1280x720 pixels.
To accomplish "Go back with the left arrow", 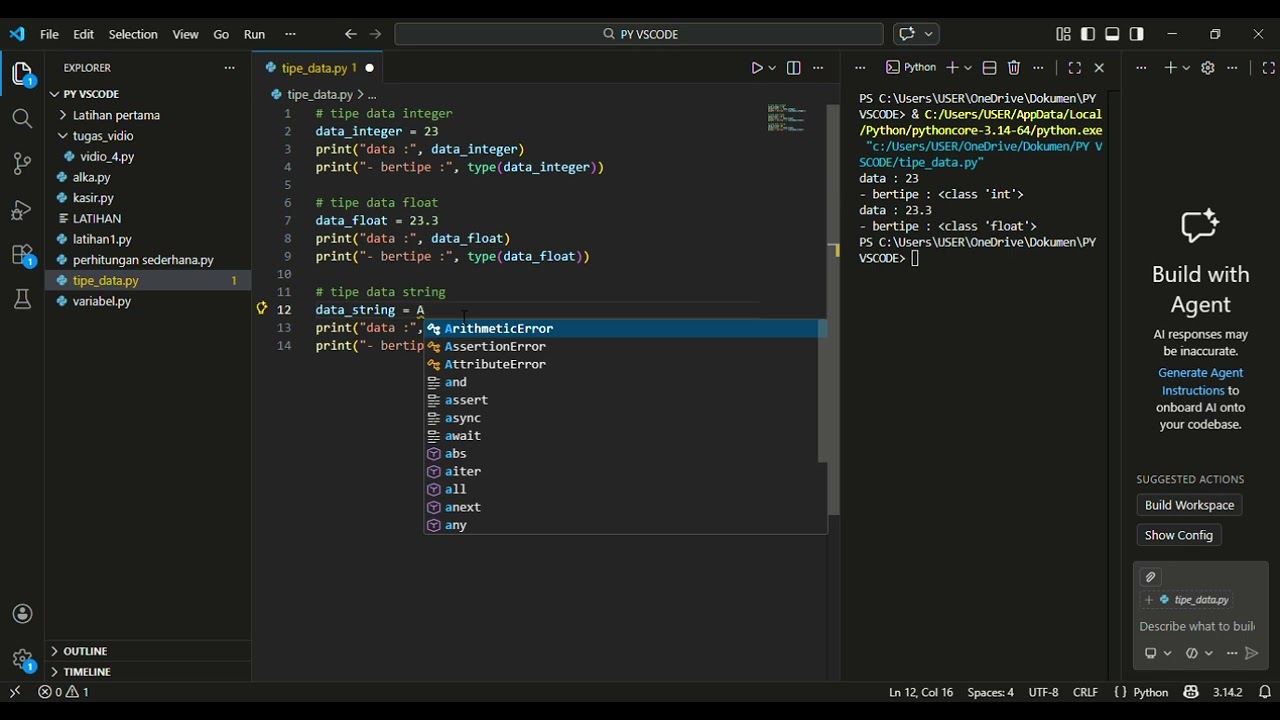I will click(x=350, y=34).
